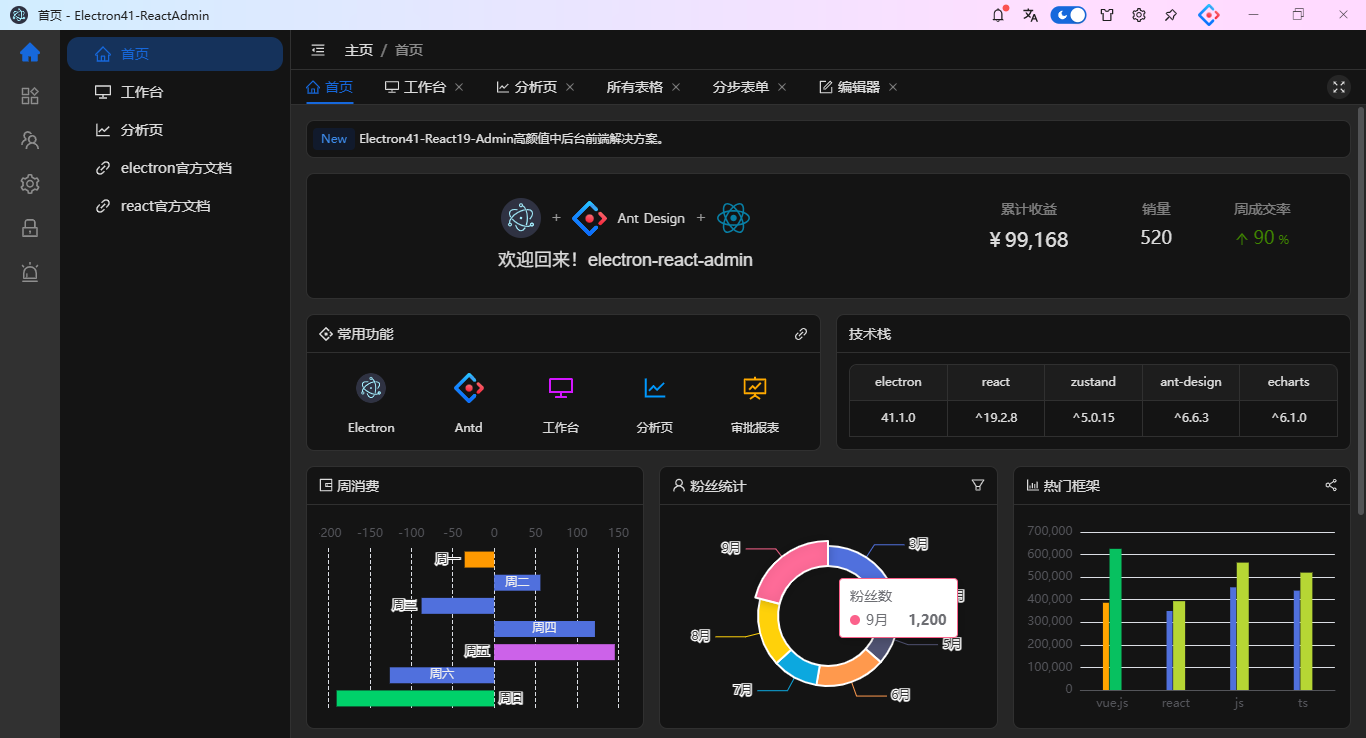This screenshot has height=738, width=1366.
Task: Open the gear icon in left rail
Action: tap(30, 184)
